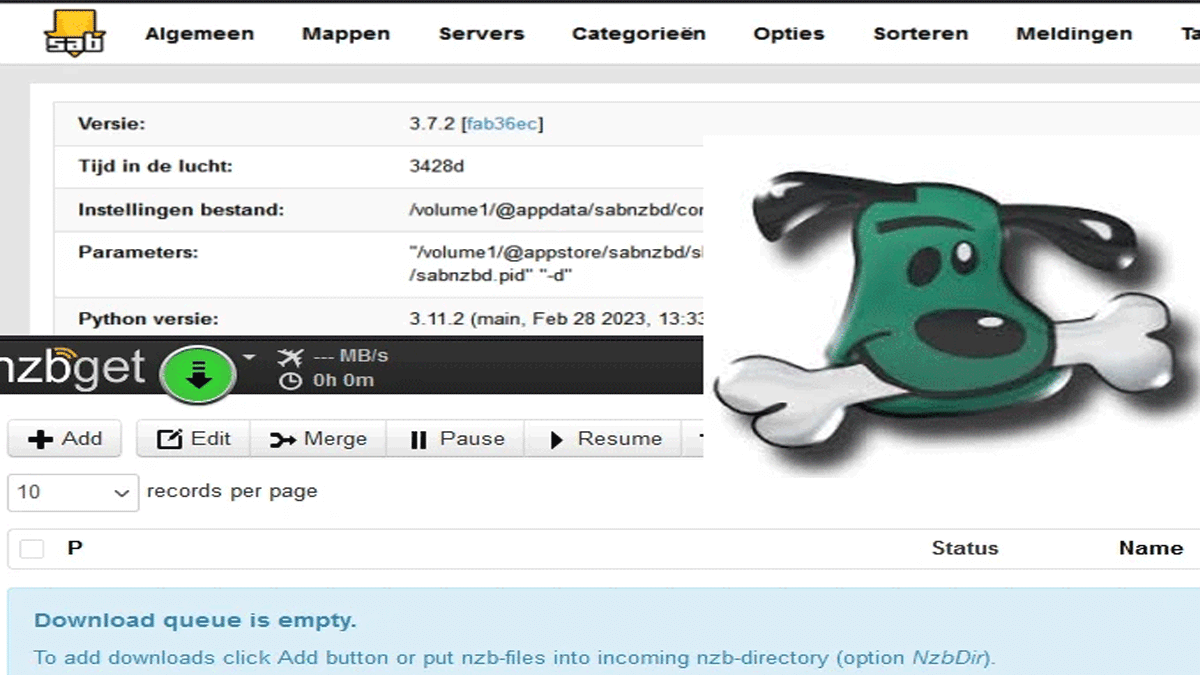Go to the Categorieën tab
The image size is (1200, 675).
(x=638, y=33)
